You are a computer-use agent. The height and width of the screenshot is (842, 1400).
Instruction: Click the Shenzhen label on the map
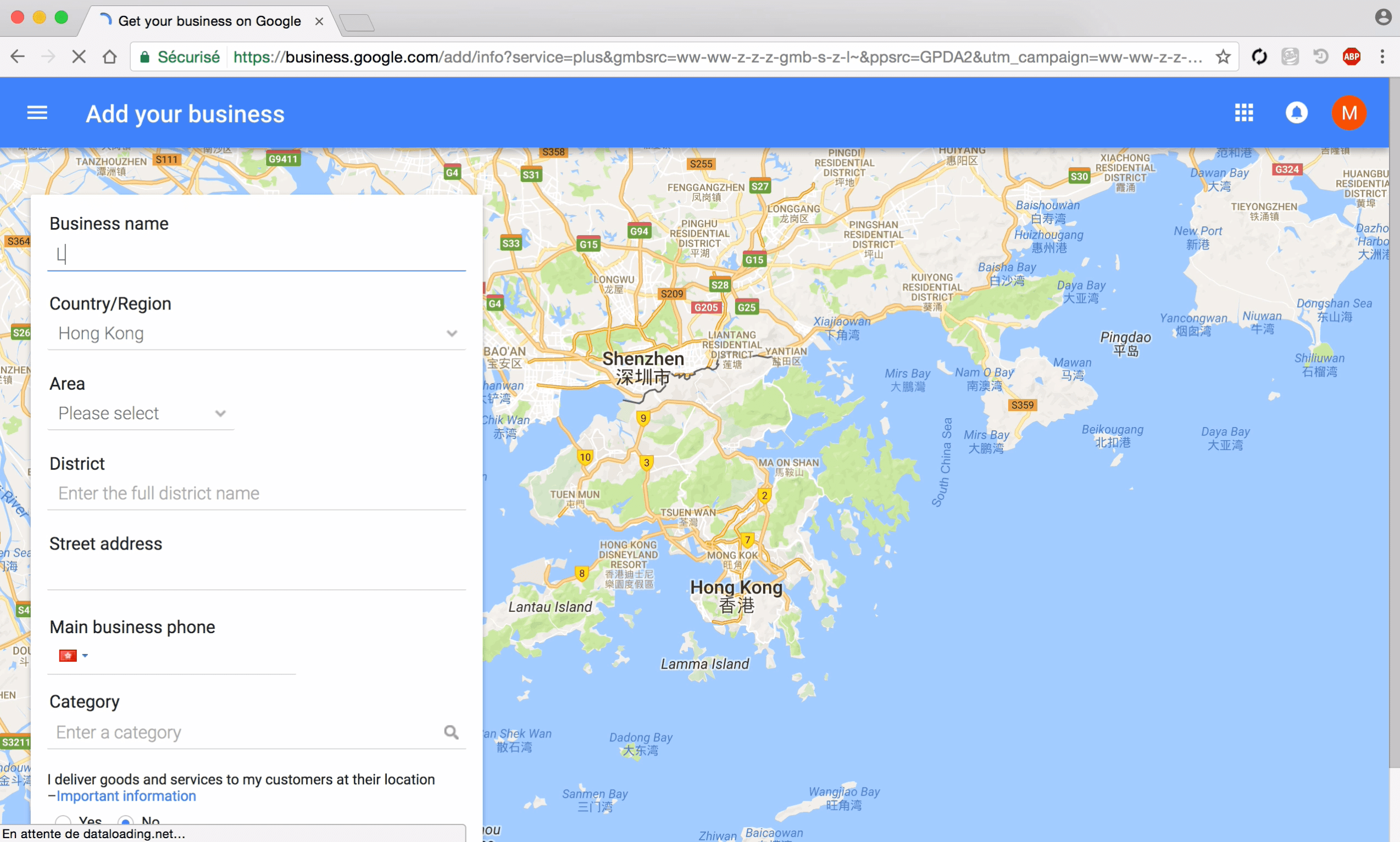[643, 368]
